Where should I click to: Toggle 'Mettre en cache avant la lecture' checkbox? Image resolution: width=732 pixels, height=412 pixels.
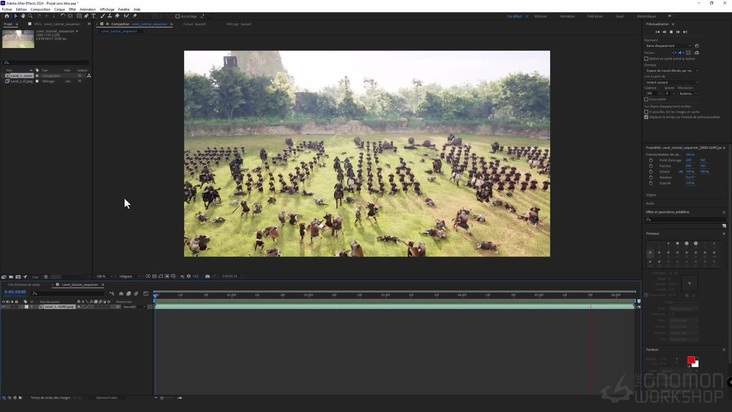[647, 59]
